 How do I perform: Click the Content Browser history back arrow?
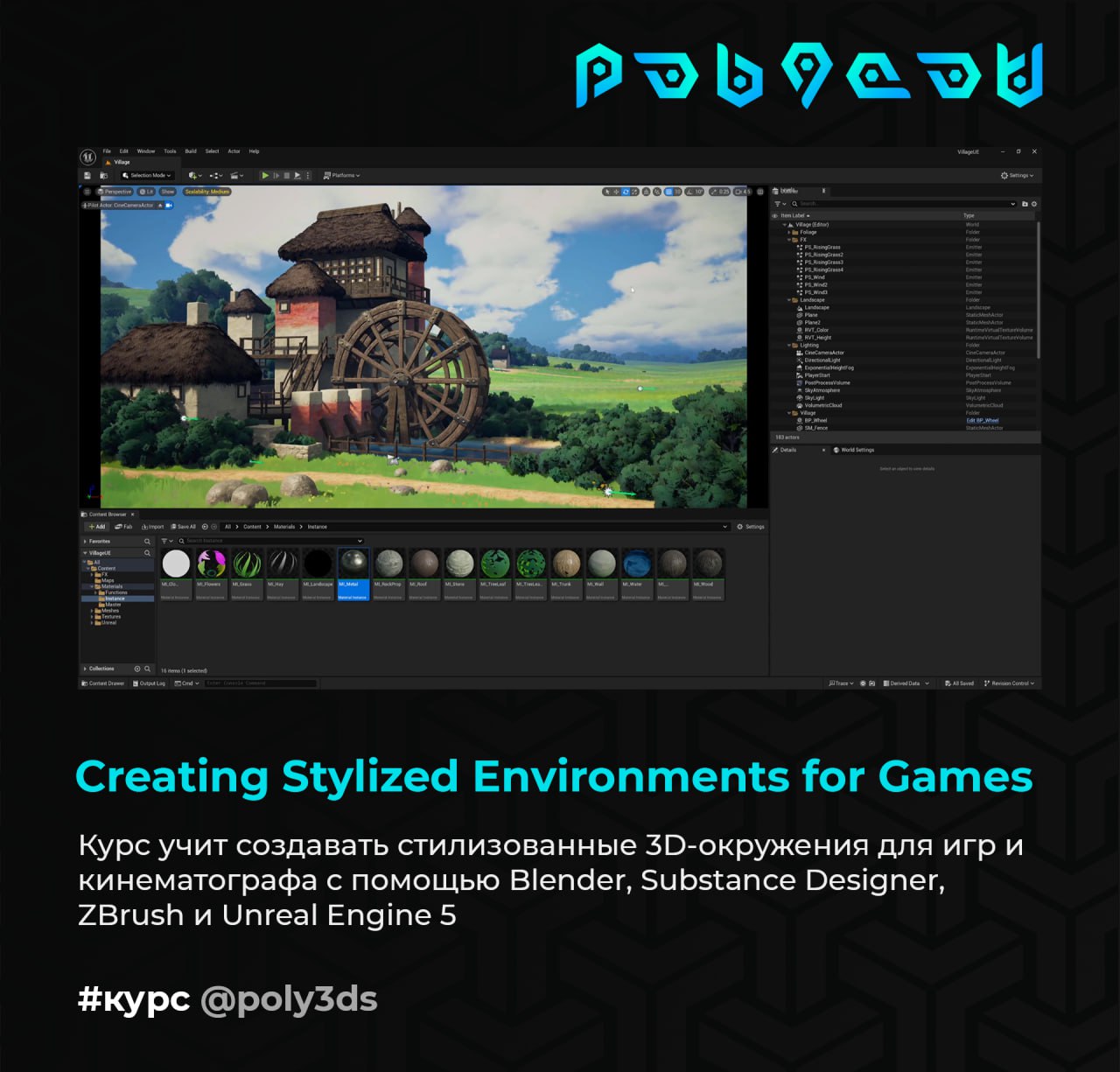pos(205,527)
